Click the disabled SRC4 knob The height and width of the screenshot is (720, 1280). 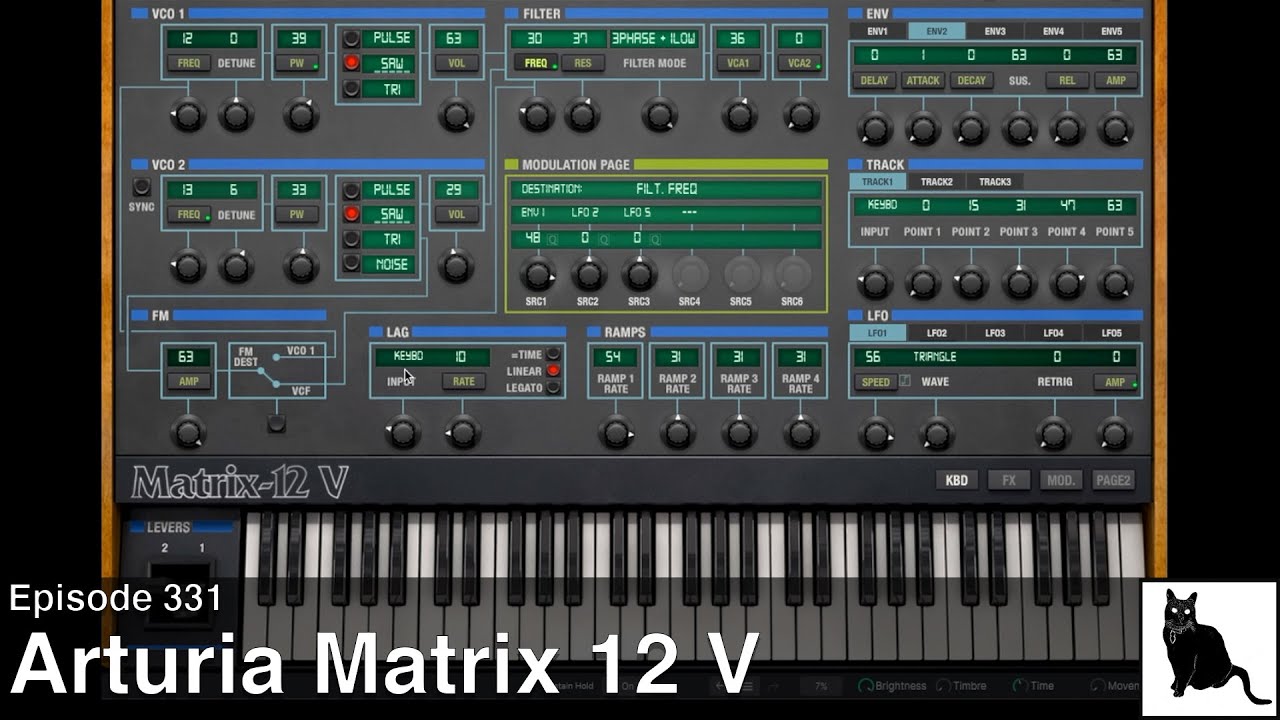[690, 273]
